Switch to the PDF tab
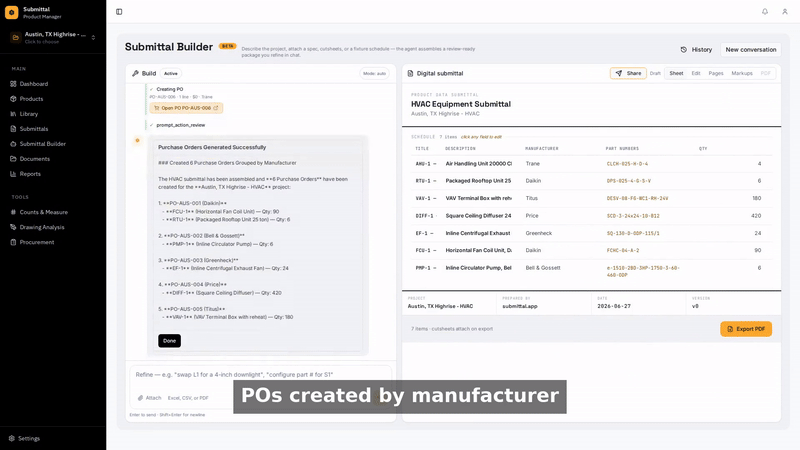 (765, 73)
